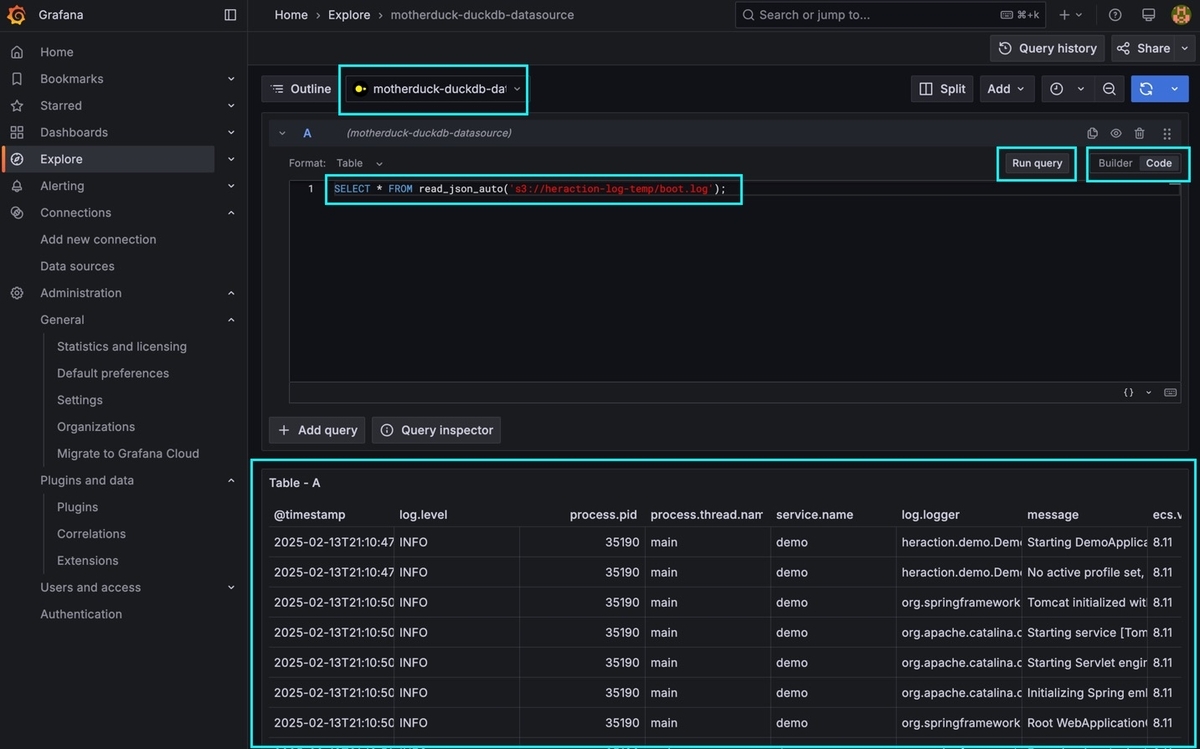The image size is (1200, 749).
Task: Click the keyboard shortcuts icon in the editor corner
Action: 1170,393
